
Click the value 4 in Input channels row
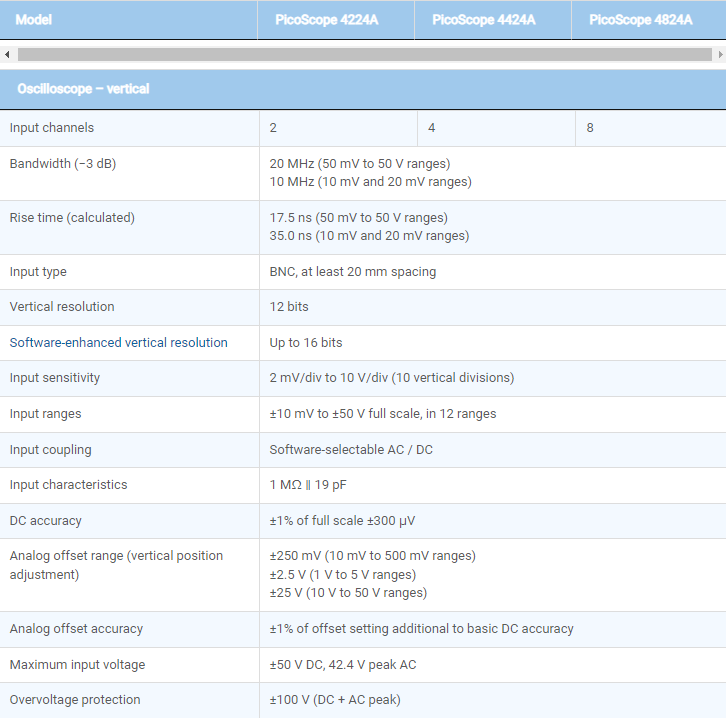[x=432, y=128]
